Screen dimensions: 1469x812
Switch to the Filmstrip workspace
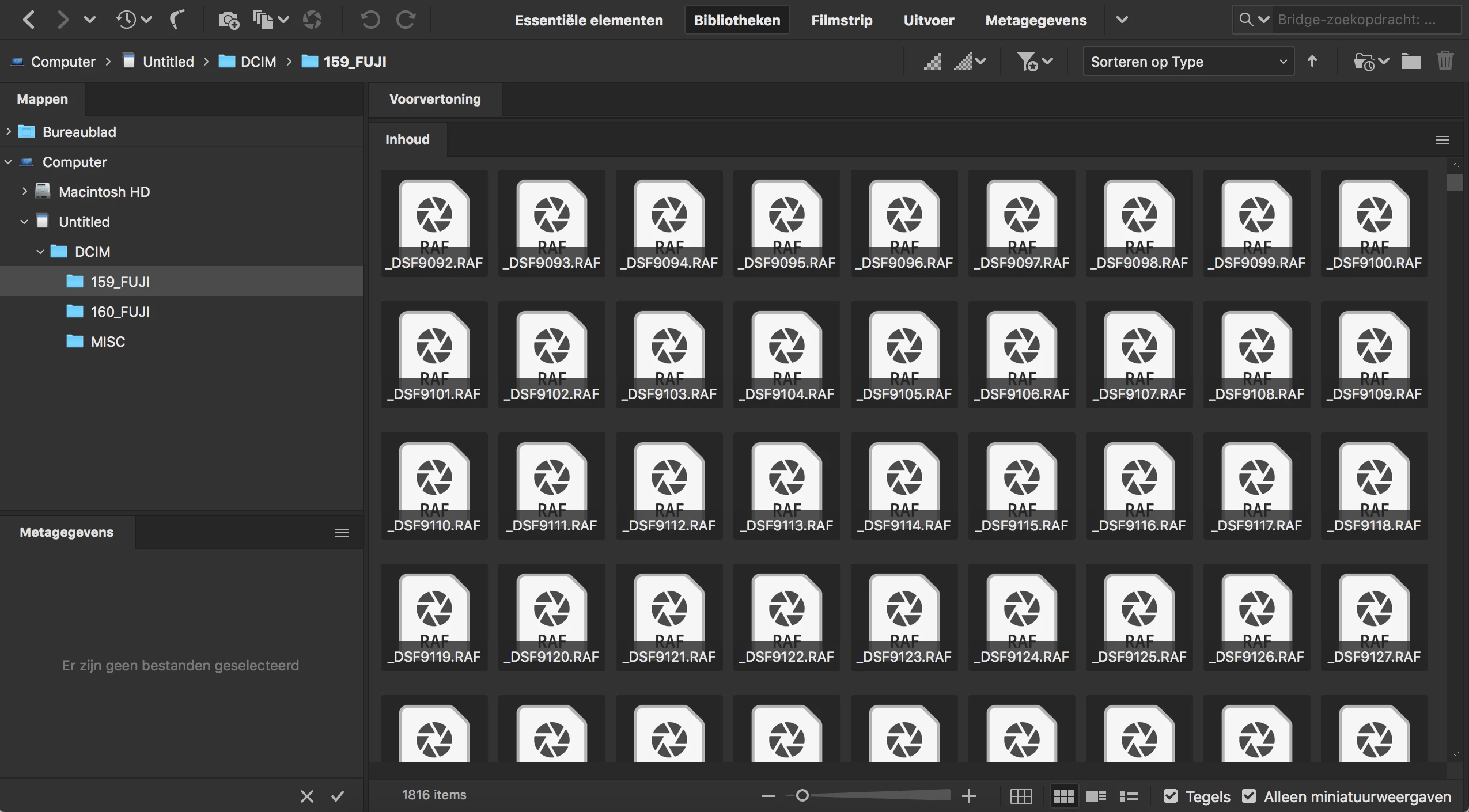tap(841, 20)
